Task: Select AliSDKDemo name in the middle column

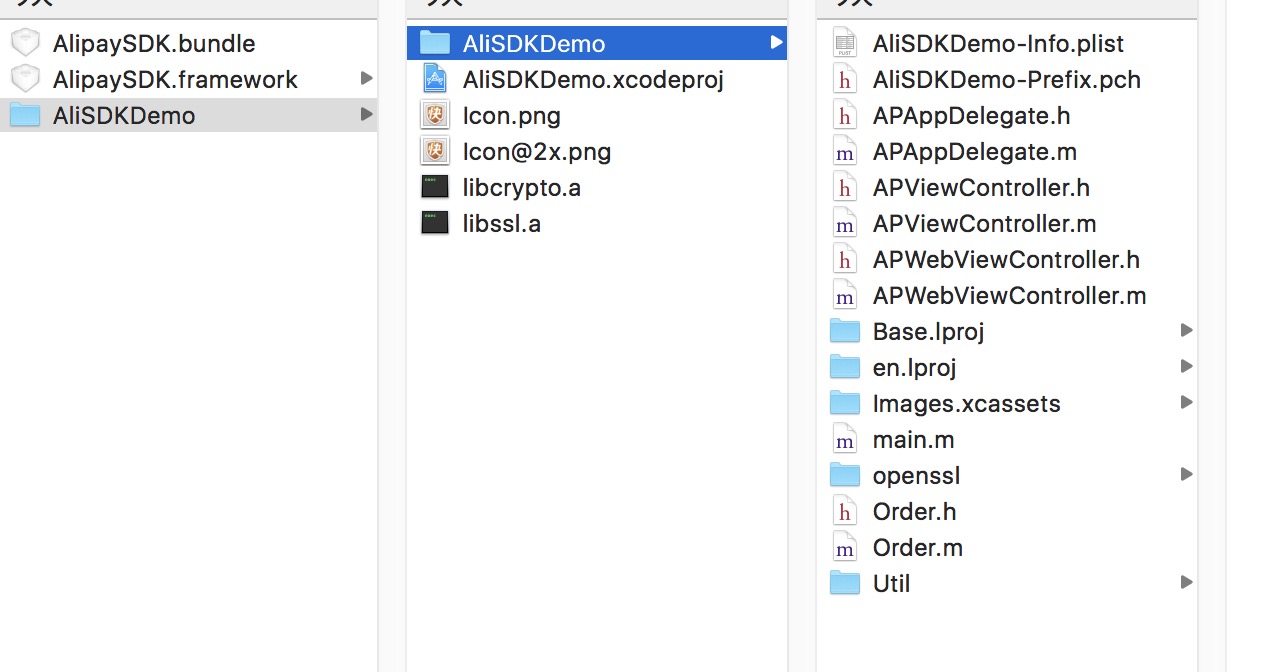Action: [534, 44]
